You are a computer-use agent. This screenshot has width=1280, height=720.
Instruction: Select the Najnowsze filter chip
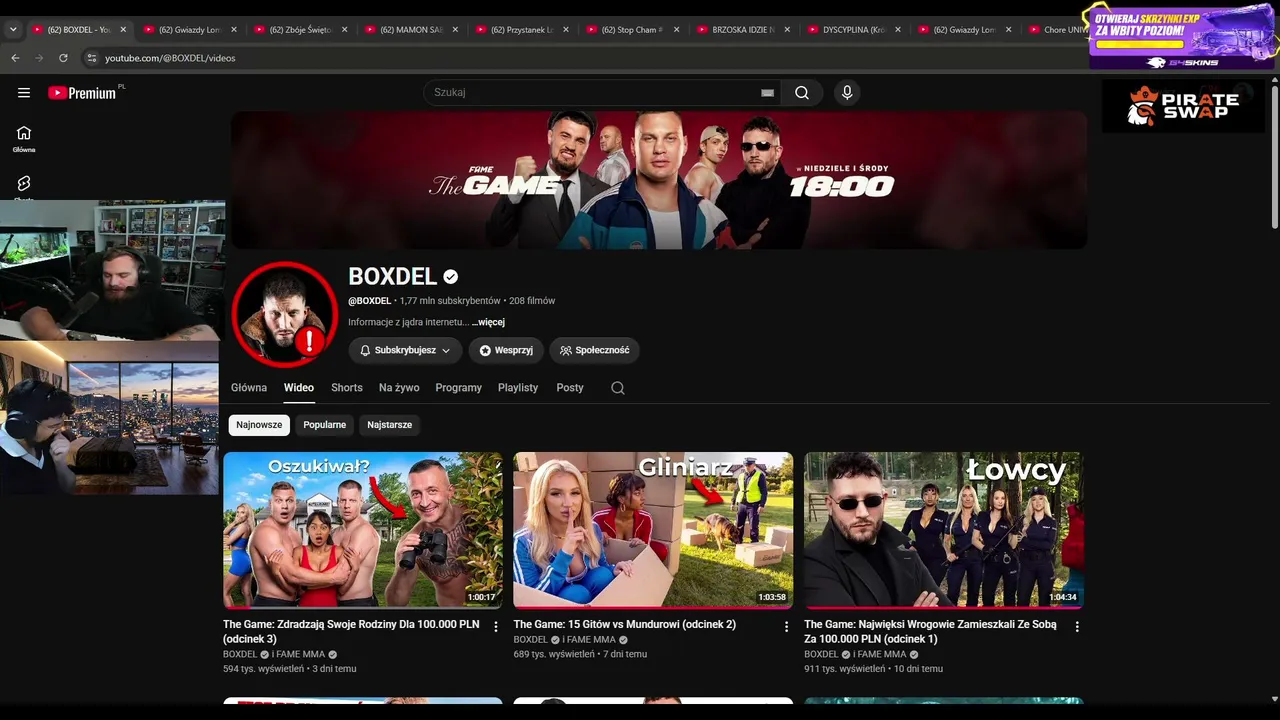click(x=259, y=425)
